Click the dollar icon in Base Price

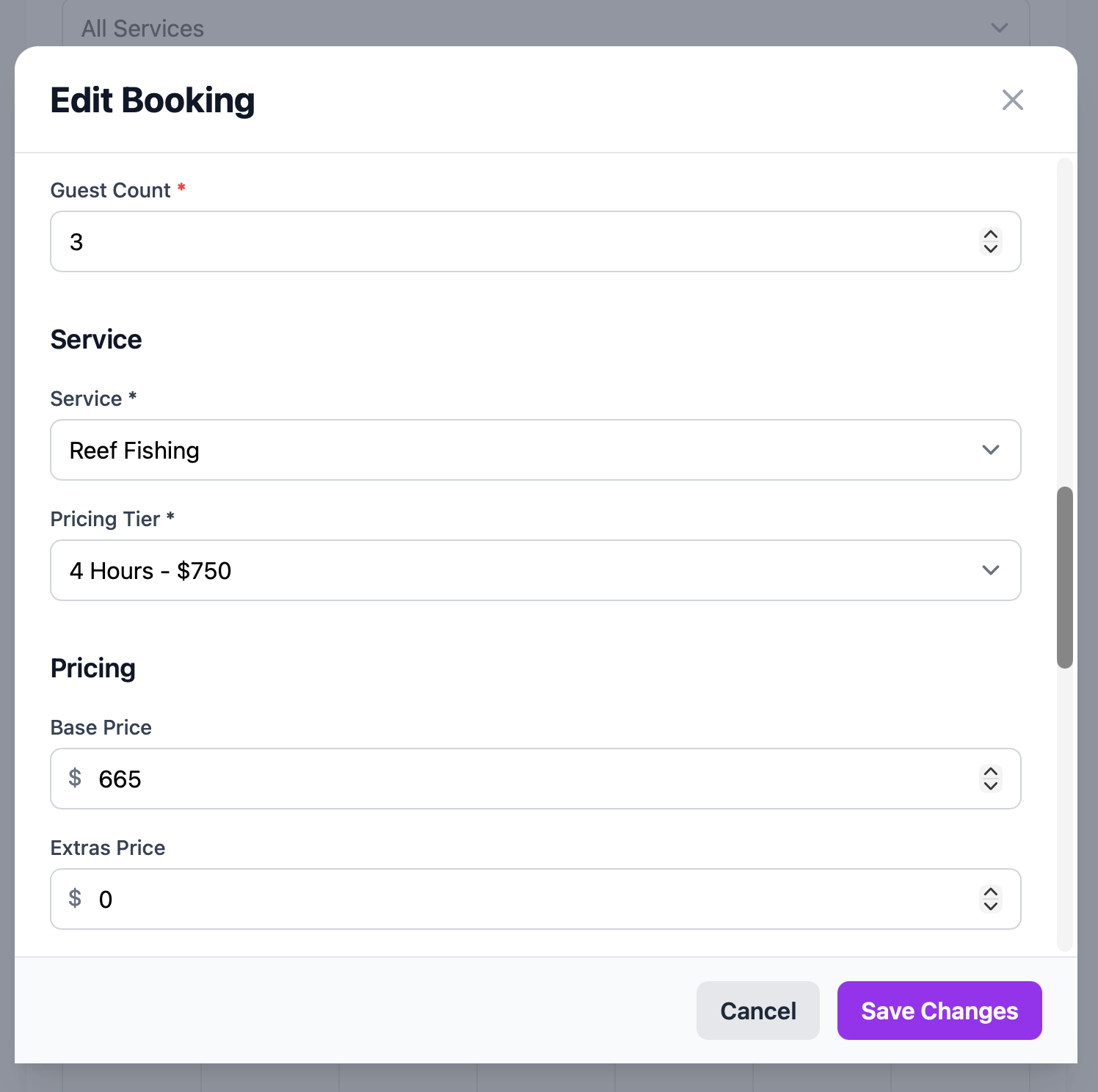[x=75, y=778]
